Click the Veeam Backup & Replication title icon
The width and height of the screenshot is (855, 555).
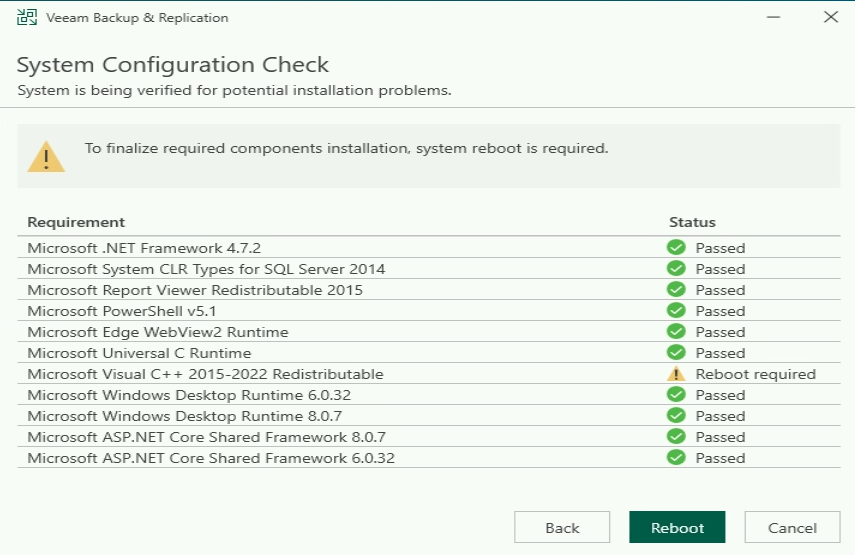pyautogui.click(x=27, y=18)
